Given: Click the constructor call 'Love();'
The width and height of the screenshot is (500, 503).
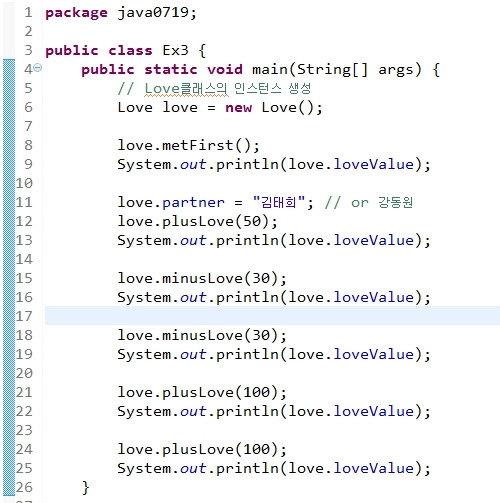Looking at the screenshot, I should click(292, 108).
